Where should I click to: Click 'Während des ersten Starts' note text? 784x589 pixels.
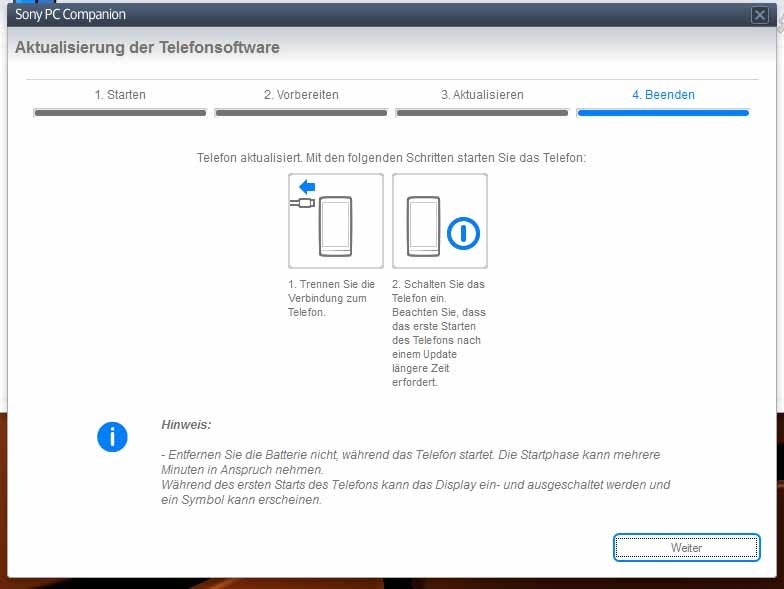pos(416,492)
